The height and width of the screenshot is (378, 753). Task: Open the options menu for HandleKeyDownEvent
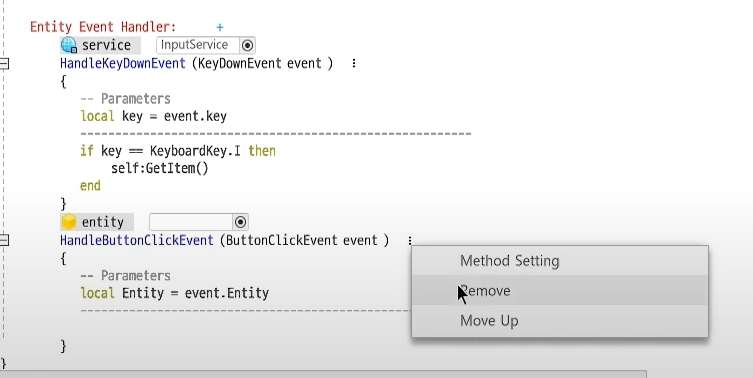coord(354,63)
